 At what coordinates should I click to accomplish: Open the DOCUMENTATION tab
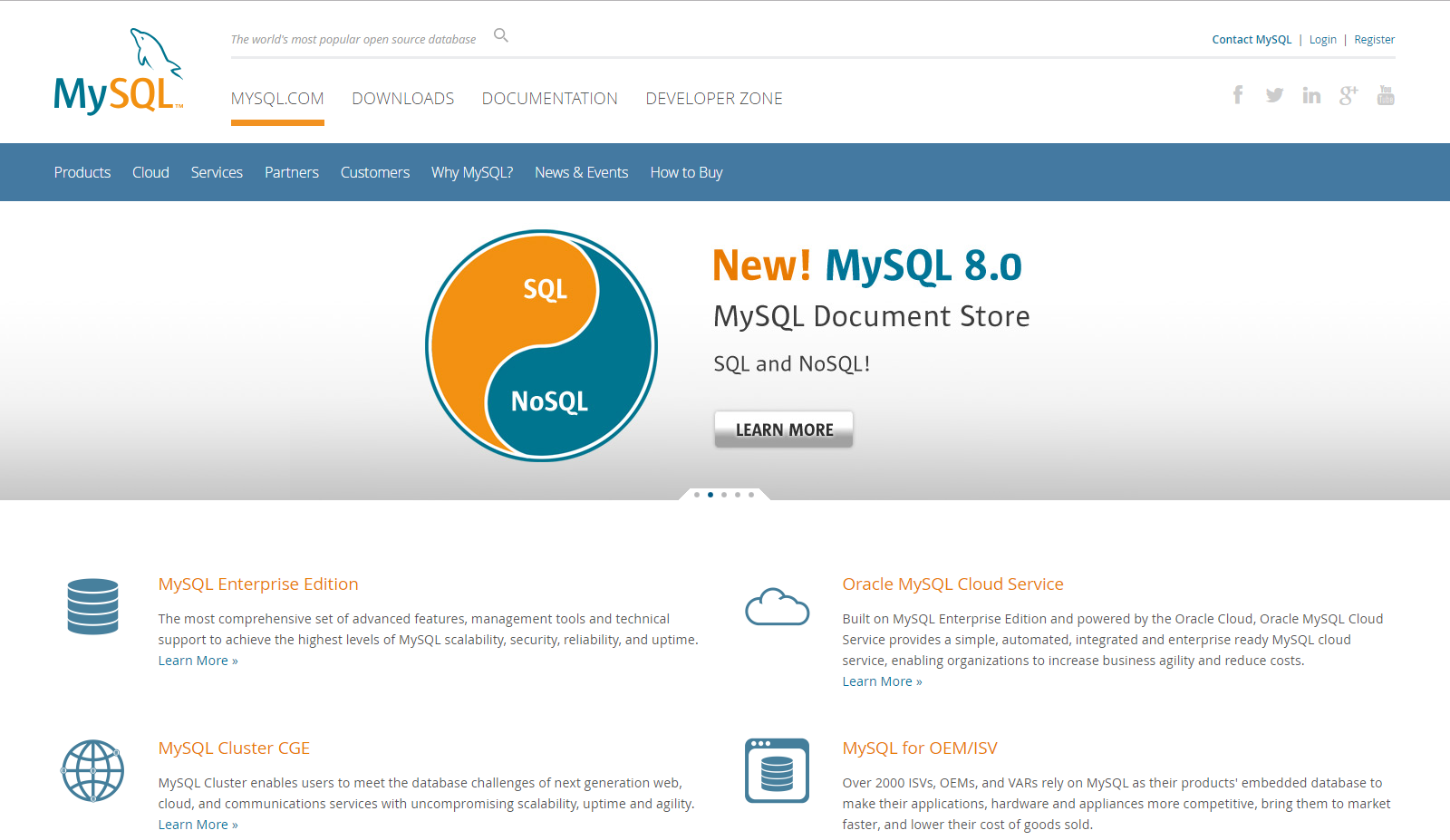550,99
